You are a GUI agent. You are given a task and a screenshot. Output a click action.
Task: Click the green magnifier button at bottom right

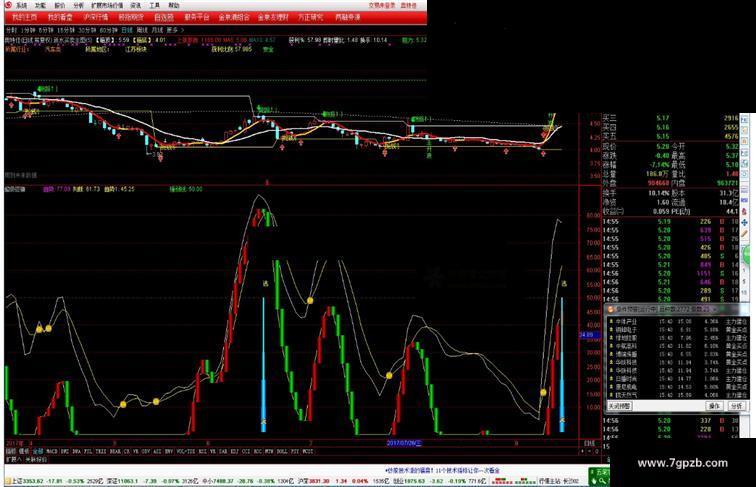coord(601,481)
